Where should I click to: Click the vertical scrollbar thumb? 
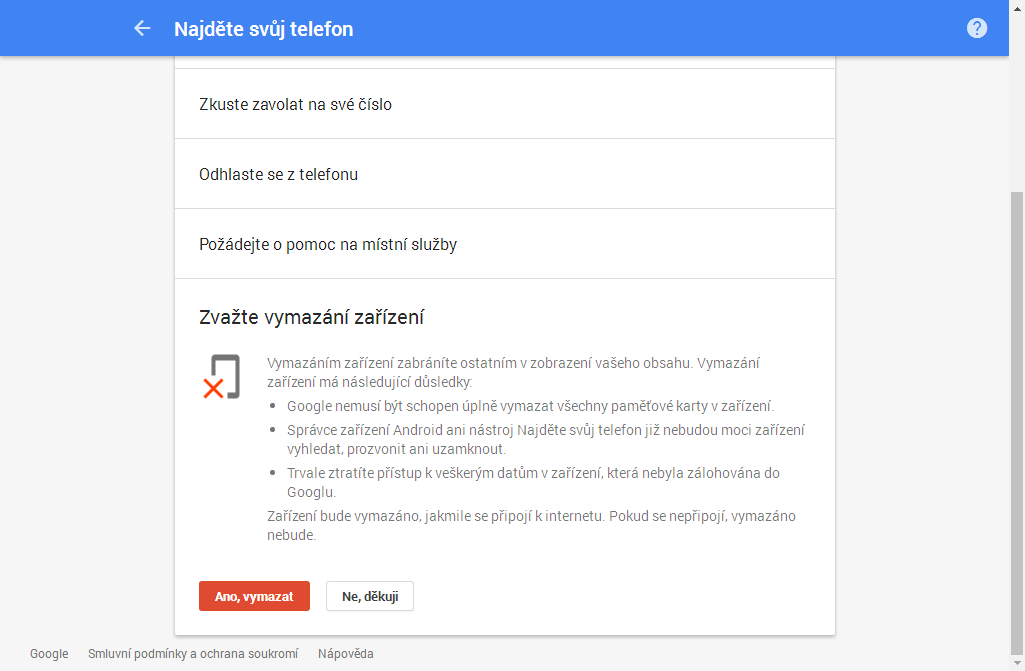pyautogui.click(x=1017, y=422)
